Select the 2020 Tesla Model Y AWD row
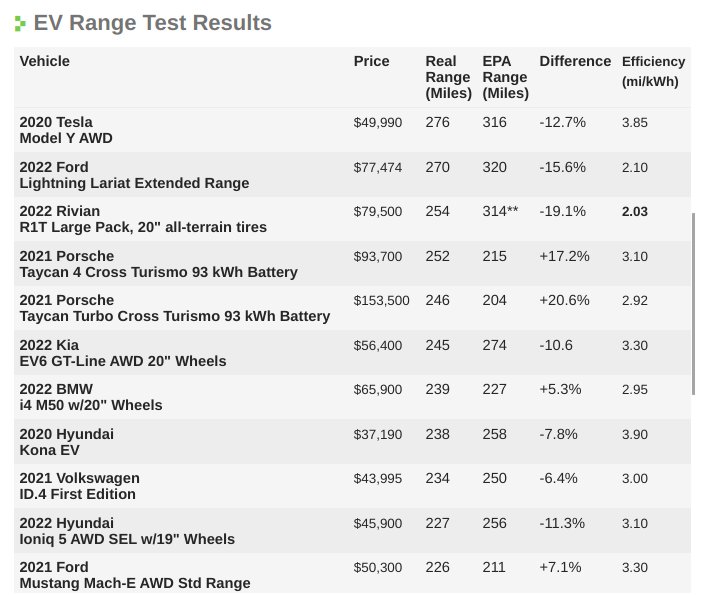The width and height of the screenshot is (701, 595). coord(352,130)
